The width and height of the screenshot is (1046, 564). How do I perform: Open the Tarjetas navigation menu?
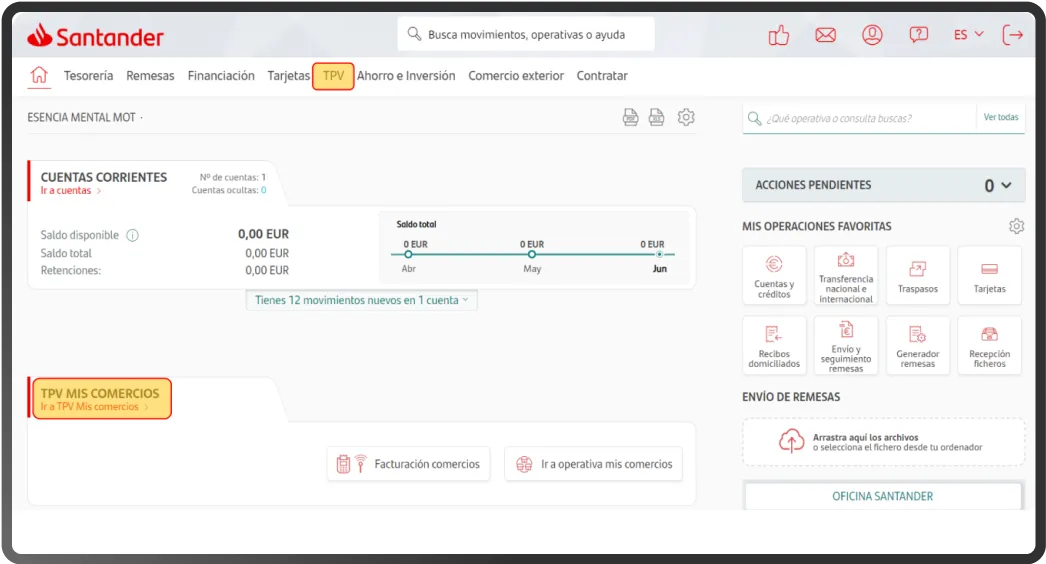click(x=289, y=75)
